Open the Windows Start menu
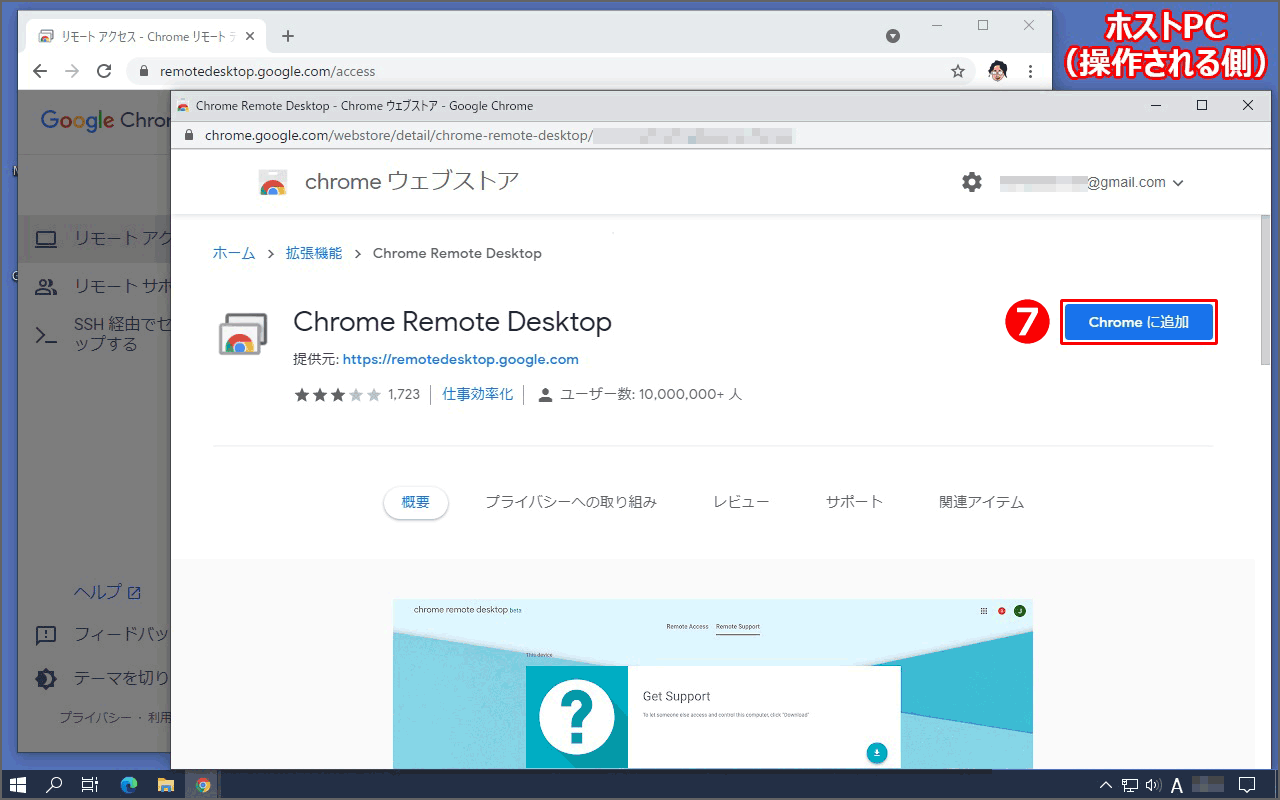Screen dimensions: 1280x800 [18, 785]
